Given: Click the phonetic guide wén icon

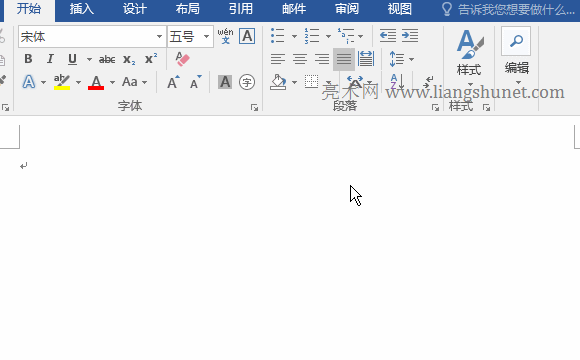Looking at the screenshot, I should click(225, 36).
